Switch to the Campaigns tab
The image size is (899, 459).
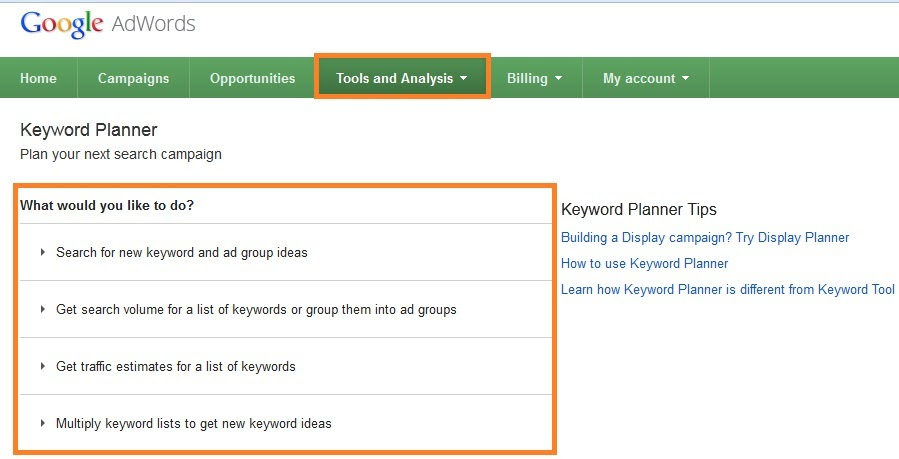134,79
